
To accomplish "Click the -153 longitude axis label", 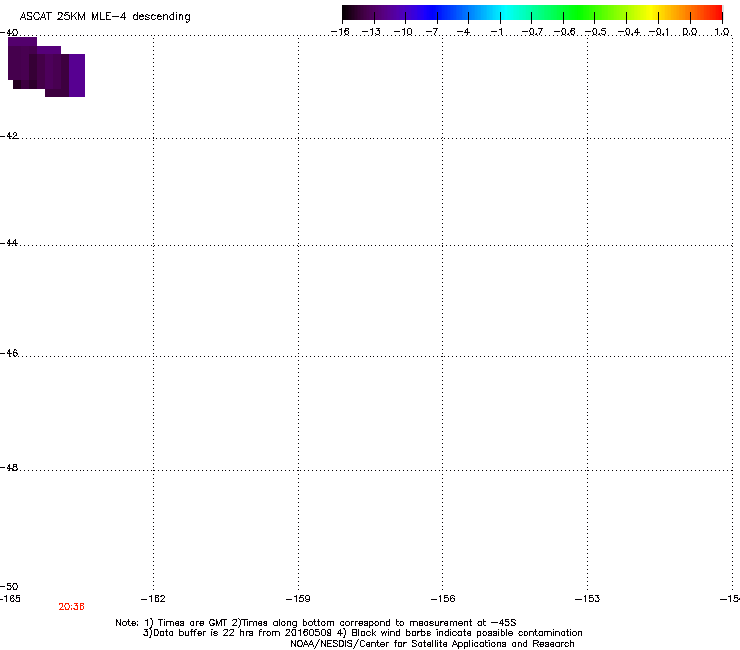I will click(x=588, y=599).
